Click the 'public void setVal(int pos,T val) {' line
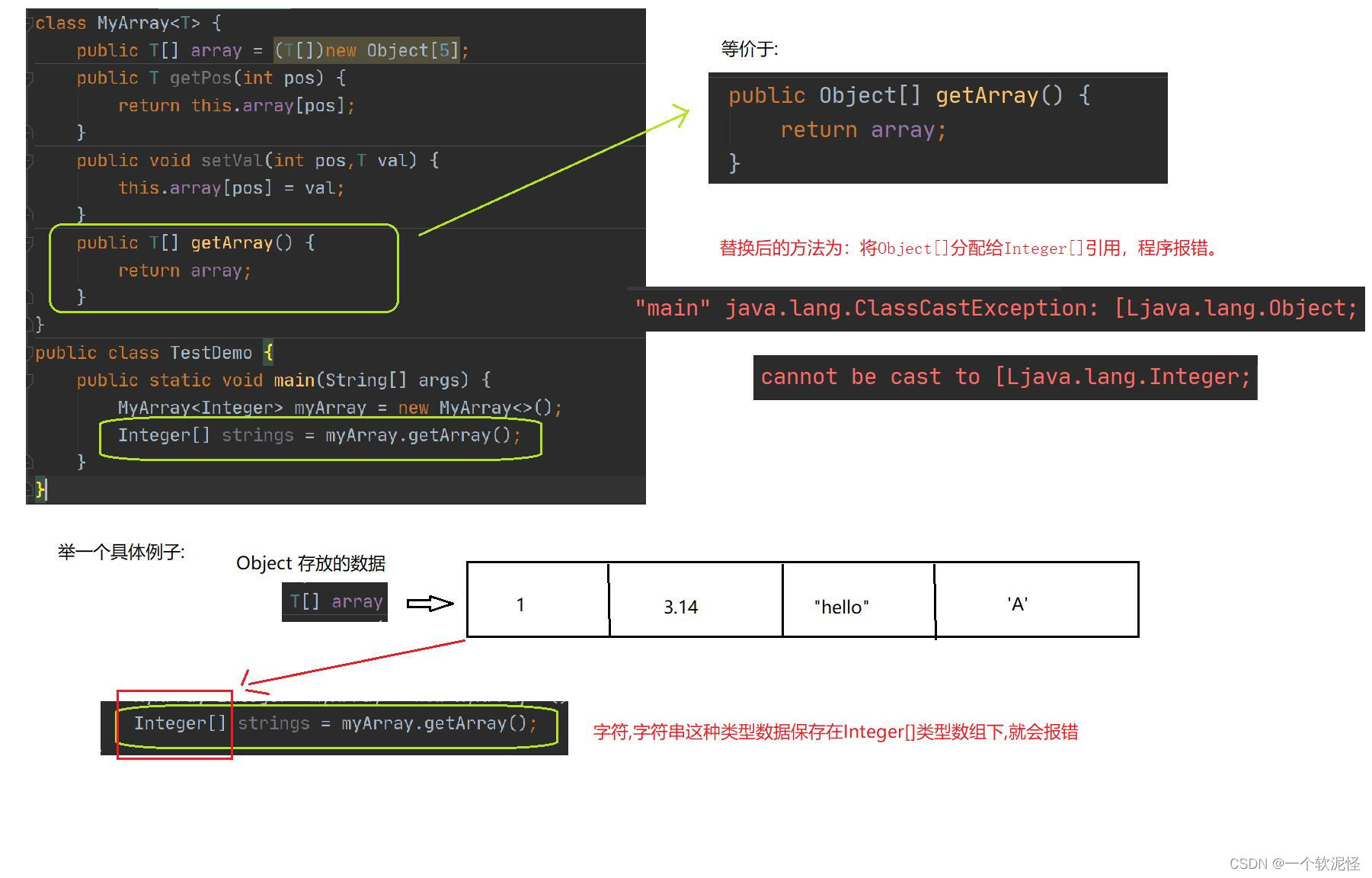Image resolution: width=1372 pixels, height=878 pixels. point(257,160)
